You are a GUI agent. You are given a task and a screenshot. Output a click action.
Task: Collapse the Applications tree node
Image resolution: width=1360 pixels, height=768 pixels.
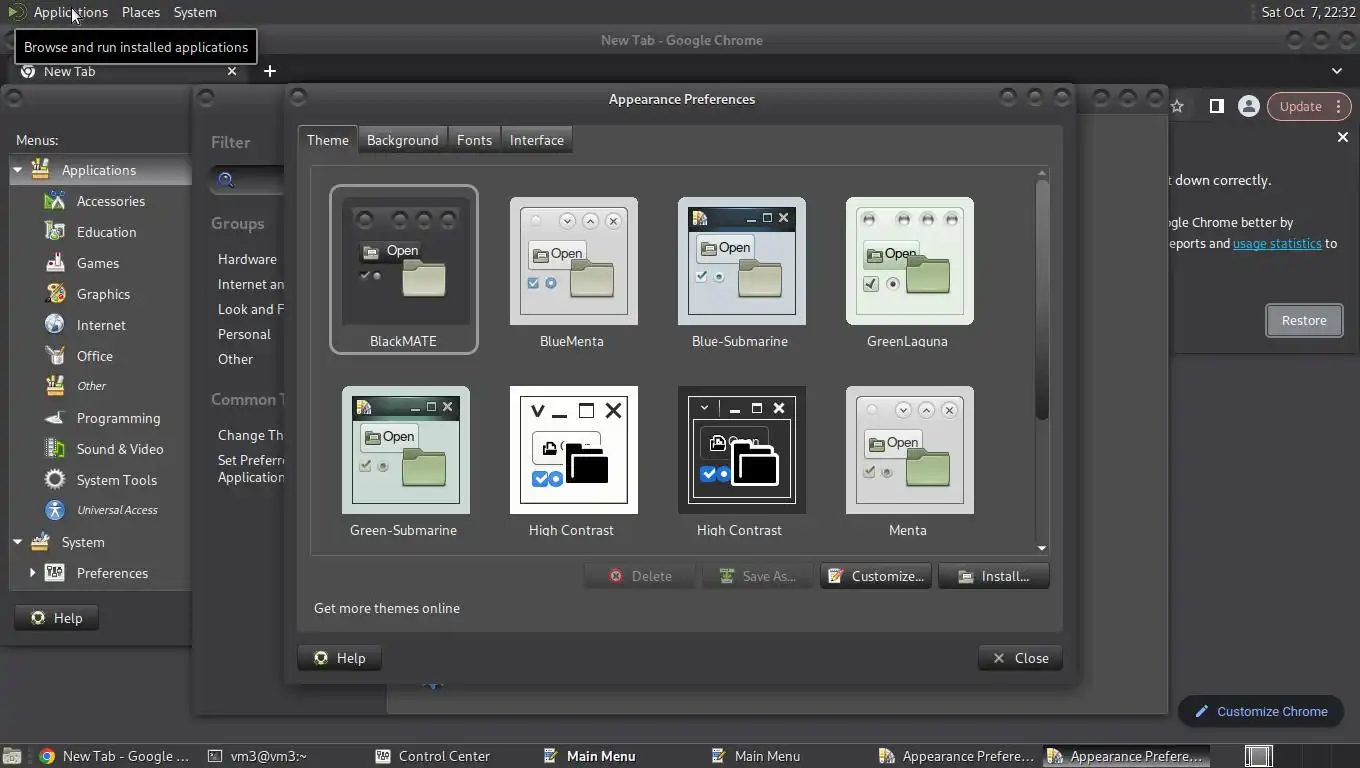point(17,170)
